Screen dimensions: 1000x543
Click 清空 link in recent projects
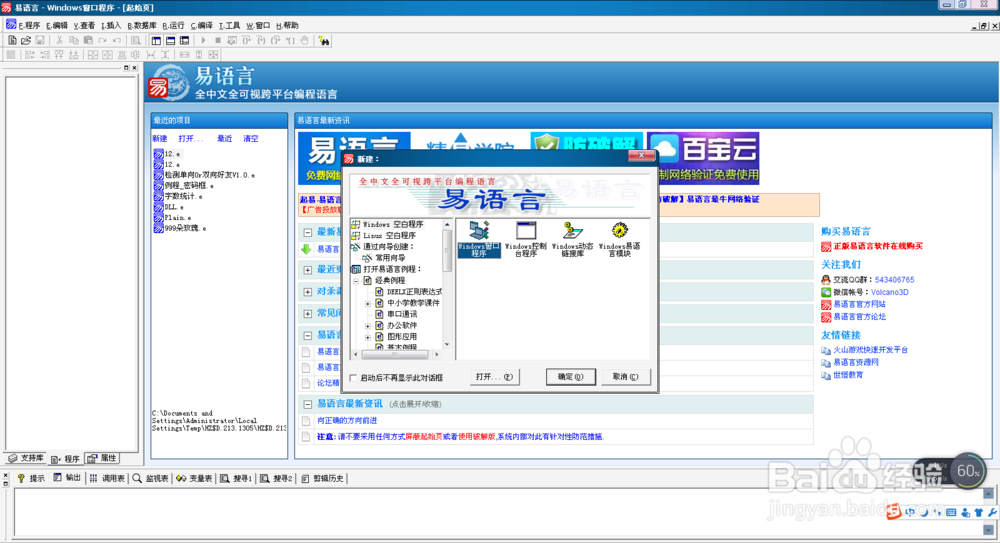coord(251,138)
